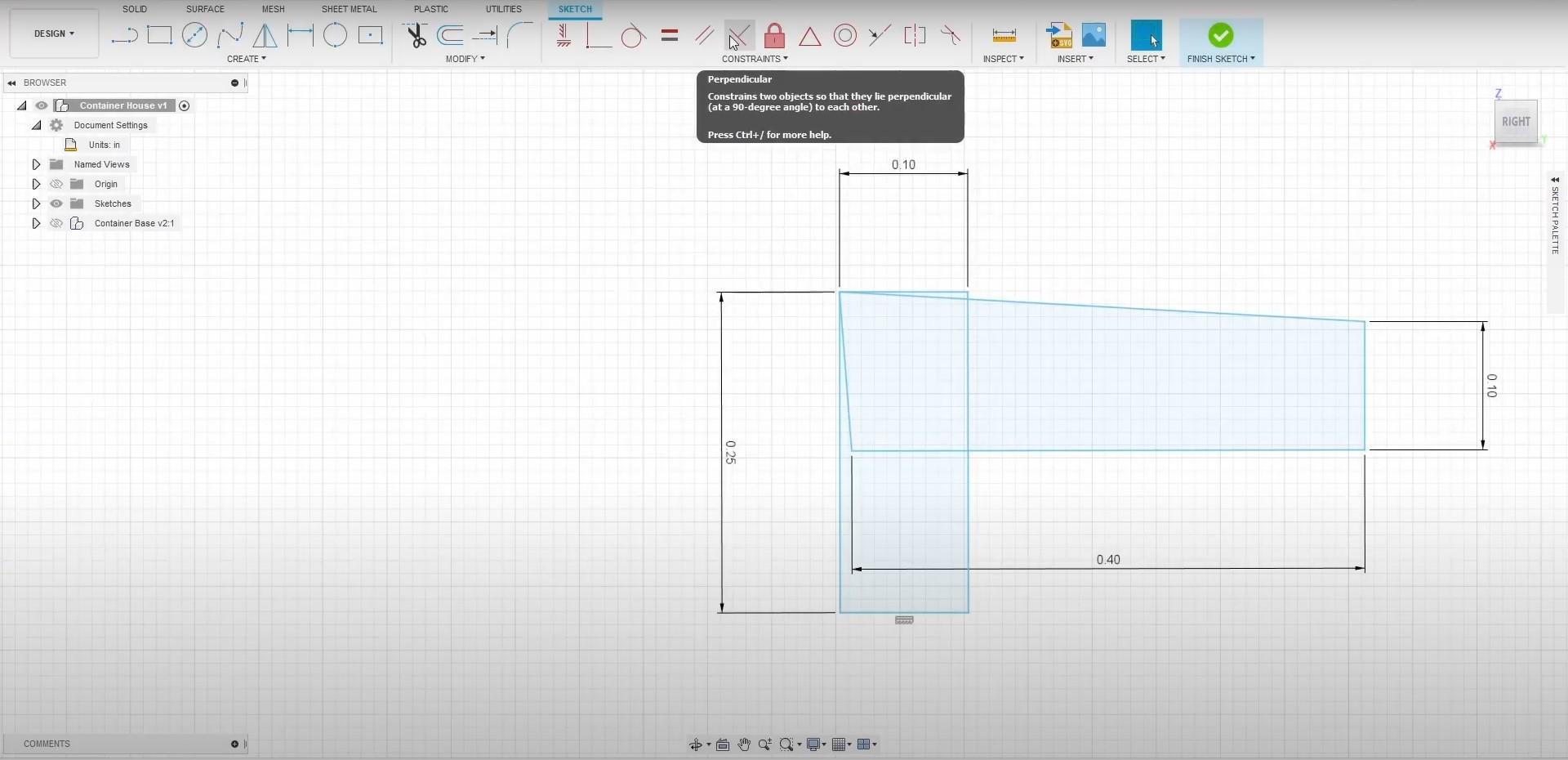The height and width of the screenshot is (760, 1568).
Task: Select the Tangent constraint icon
Action: (x=634, y=36)
